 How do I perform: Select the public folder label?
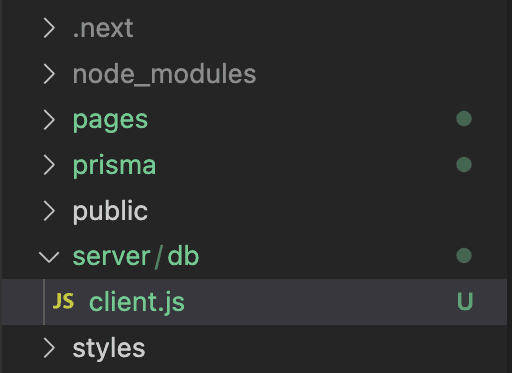point(110,211)
